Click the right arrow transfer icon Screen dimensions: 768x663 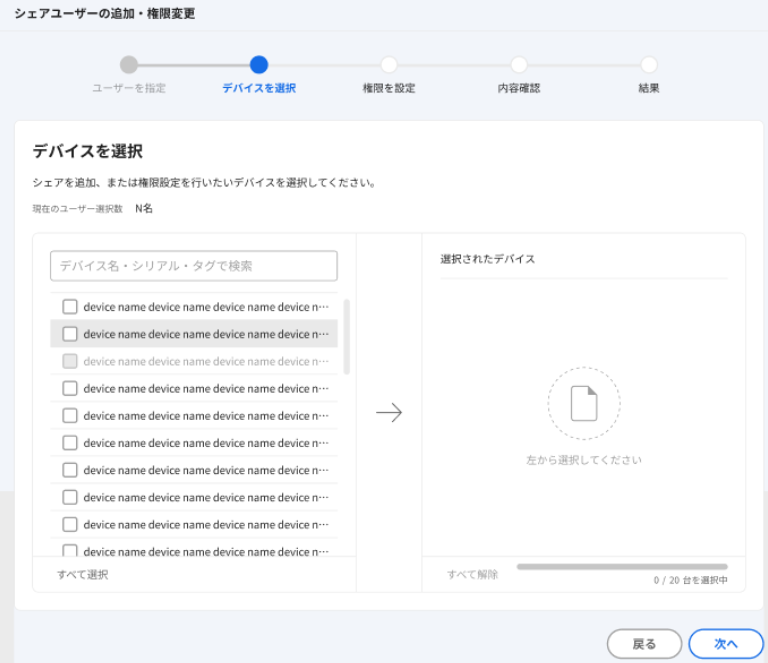tap(389, 412)
